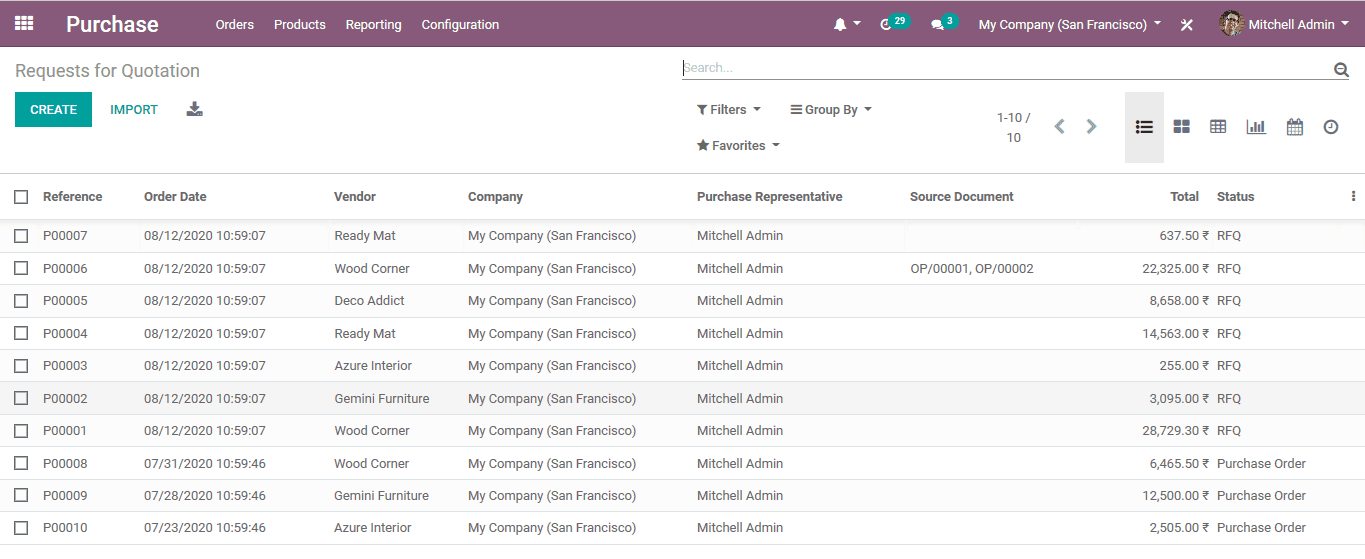Image resolution: width=1365 pixels, height=559 pixels.
Task: Sort by Vendor column header
Action: coord(355,197)
